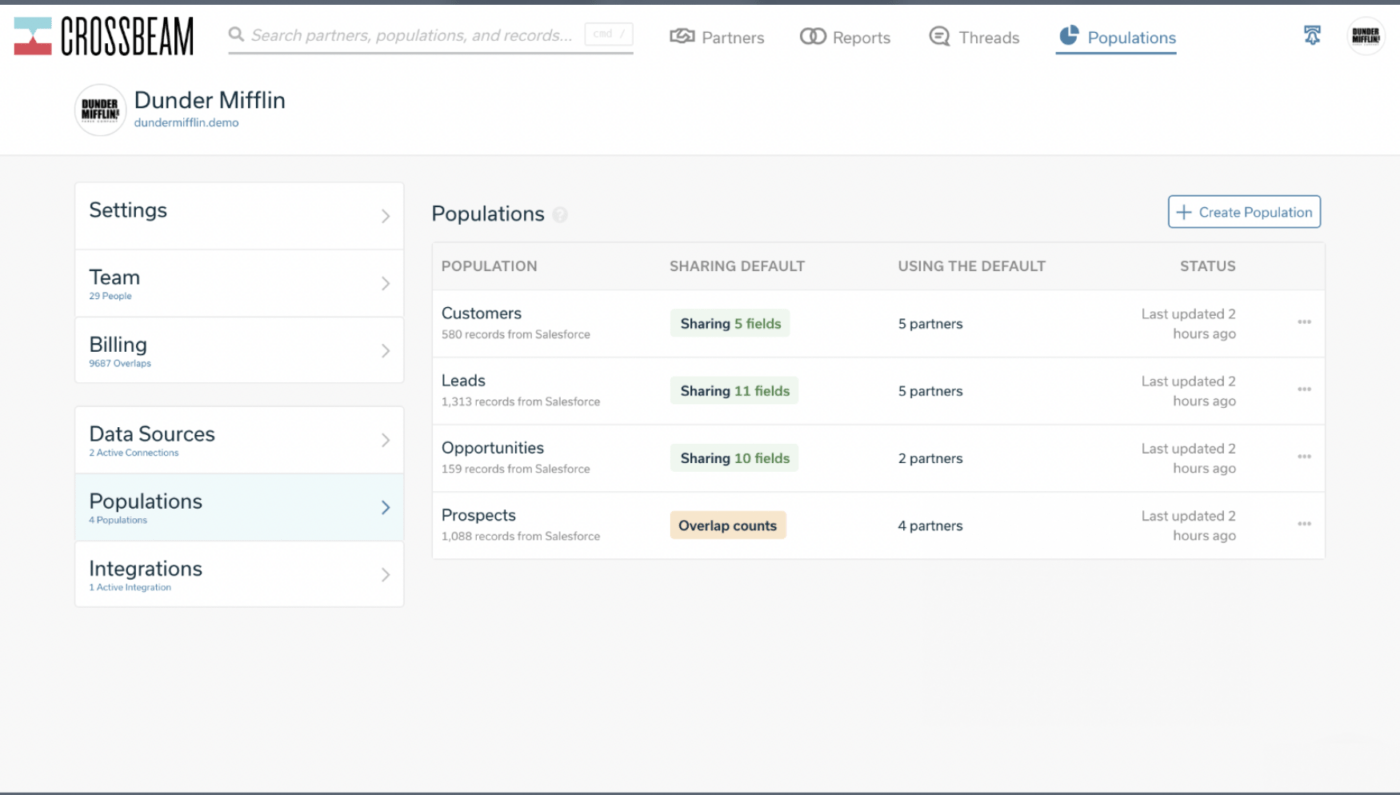
Task: Open the Settings sidebar item
Action: click(239, 216)
